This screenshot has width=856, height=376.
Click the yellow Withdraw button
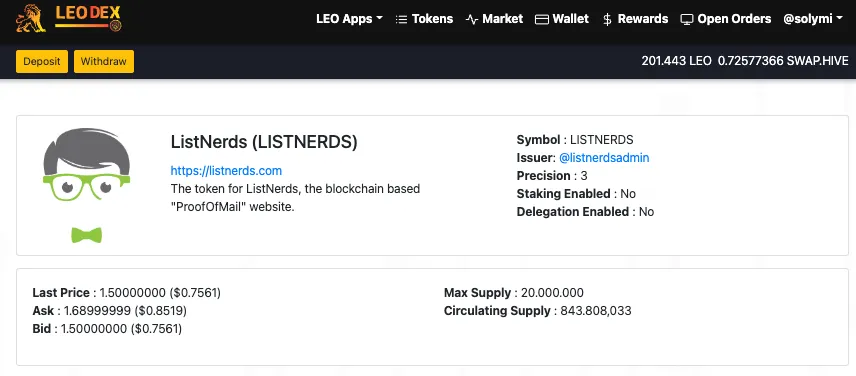pos(104,61)
